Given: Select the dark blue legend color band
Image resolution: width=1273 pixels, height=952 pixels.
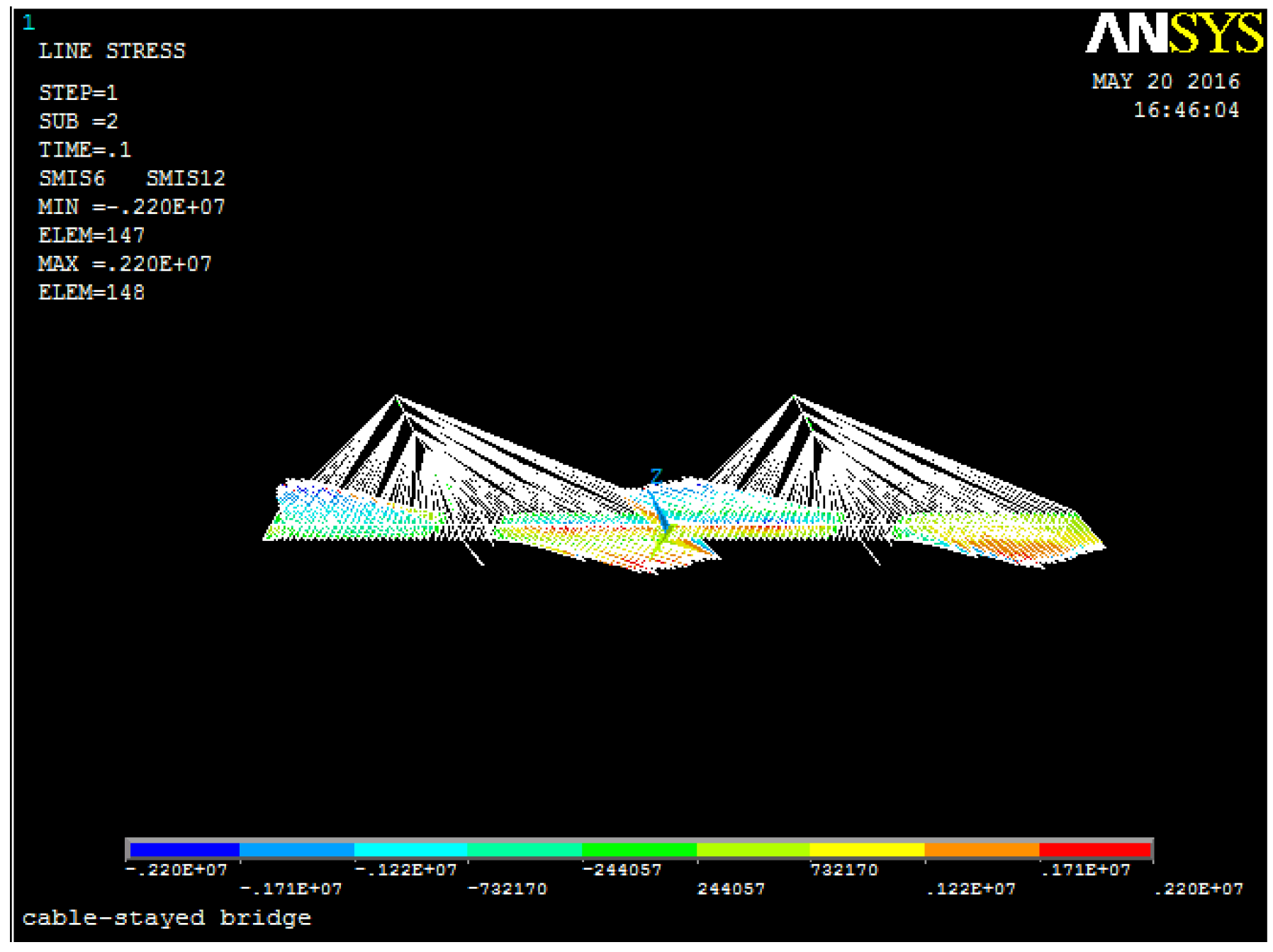Looking at the screenshot, I should click(x=184, y=849).
